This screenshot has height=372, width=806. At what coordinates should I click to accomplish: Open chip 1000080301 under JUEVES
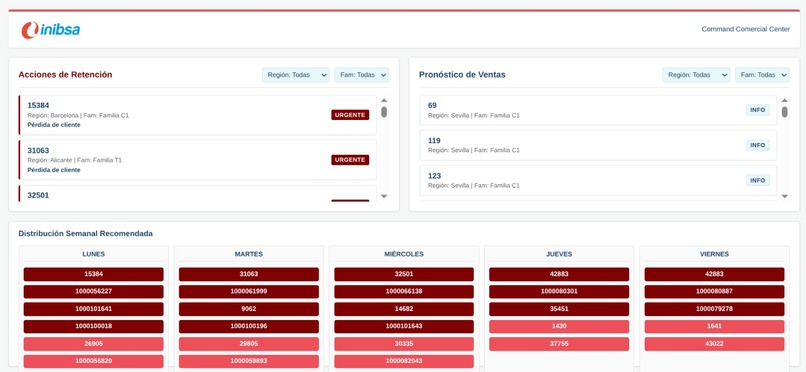click(x=559, y=292)
